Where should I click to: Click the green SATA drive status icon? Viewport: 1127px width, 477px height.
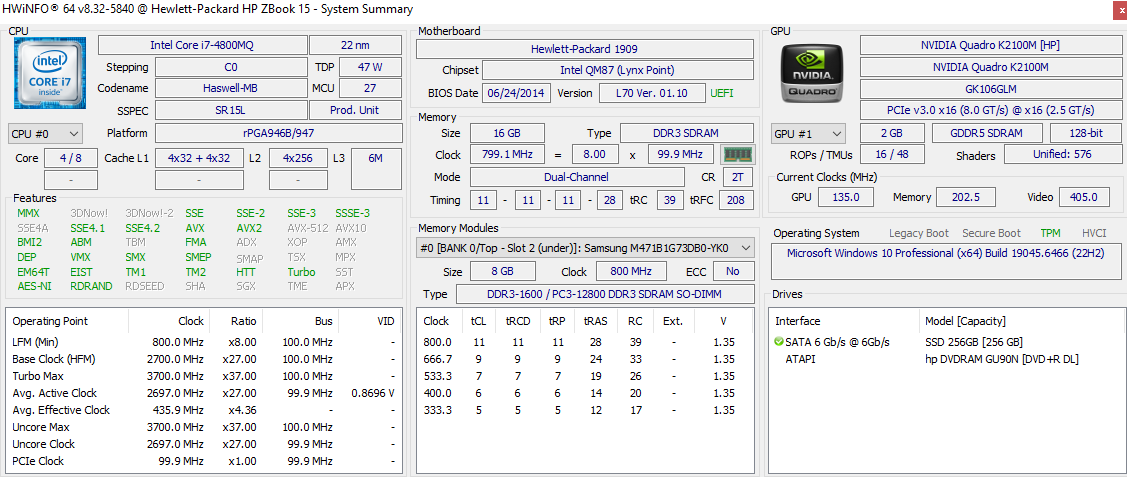tap(778, 342)
